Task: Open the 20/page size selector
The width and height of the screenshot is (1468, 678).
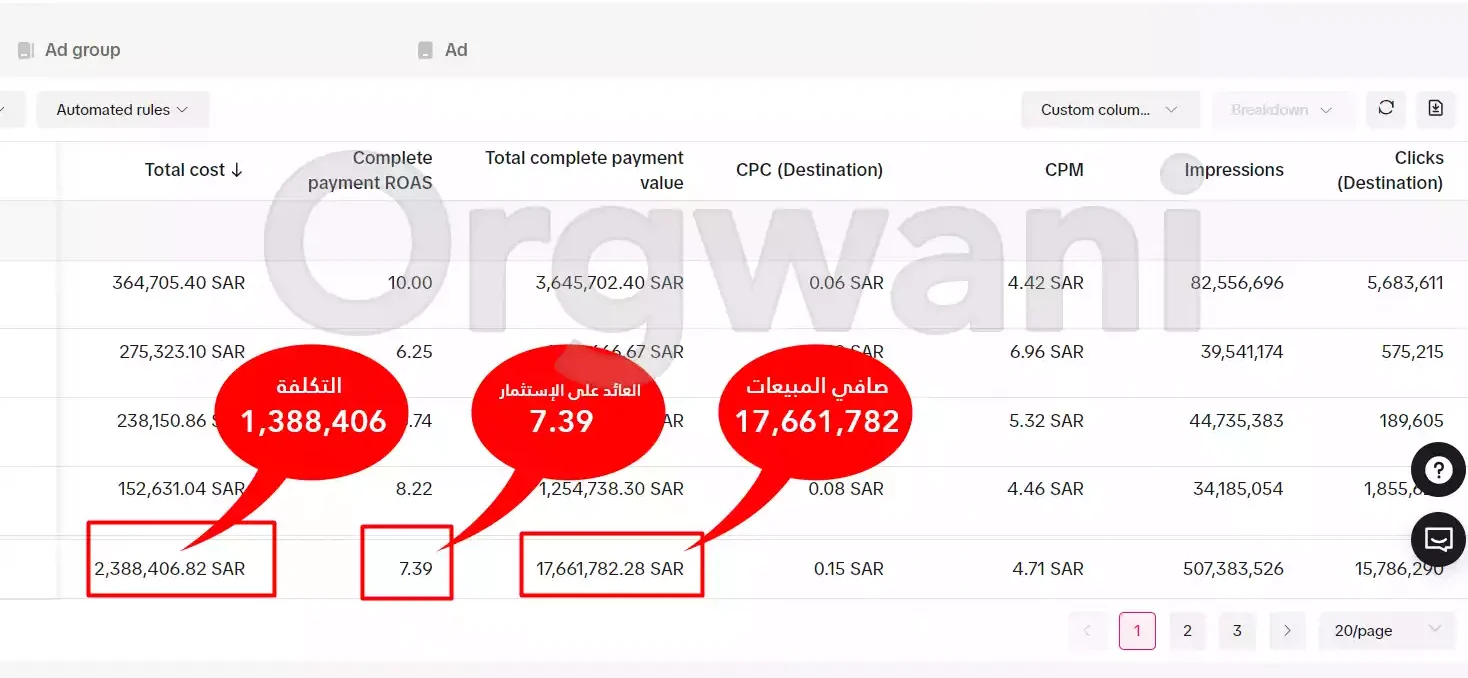Action: click(1386, 631)
